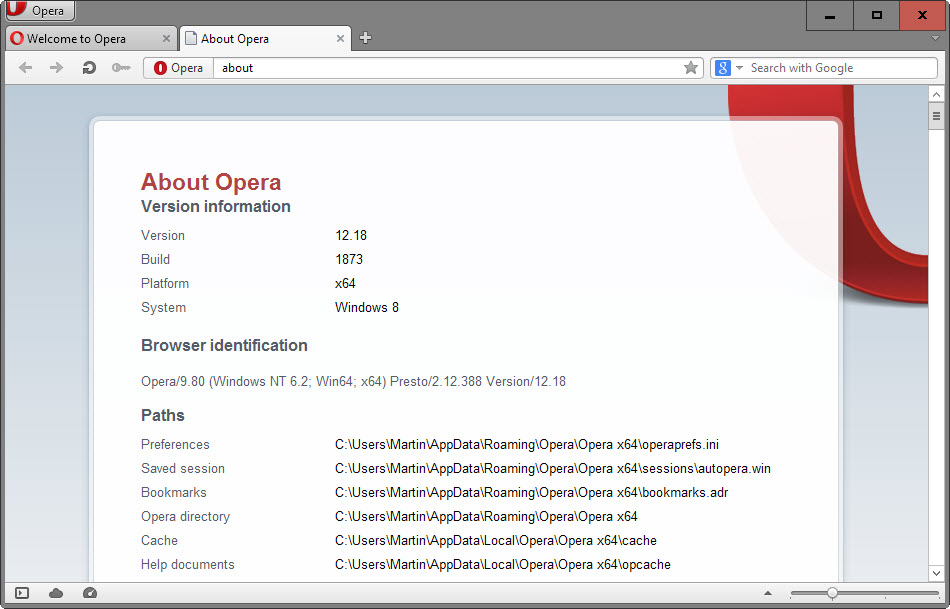Click the Opera site badge in address bar
This screenshot has height=609, width=950.
[x=178, y=68]
